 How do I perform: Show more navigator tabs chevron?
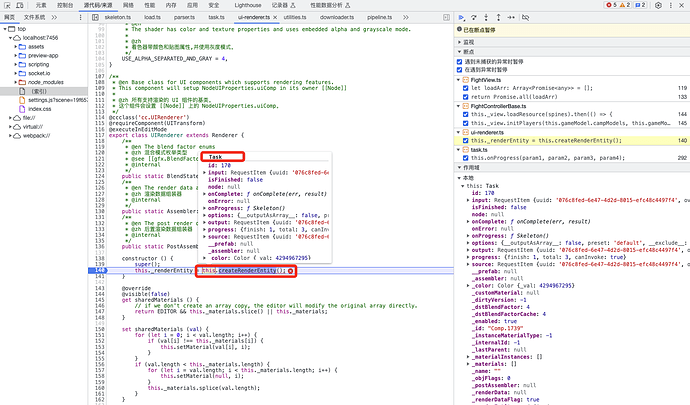pyautogui.click(x=54, y=17)
